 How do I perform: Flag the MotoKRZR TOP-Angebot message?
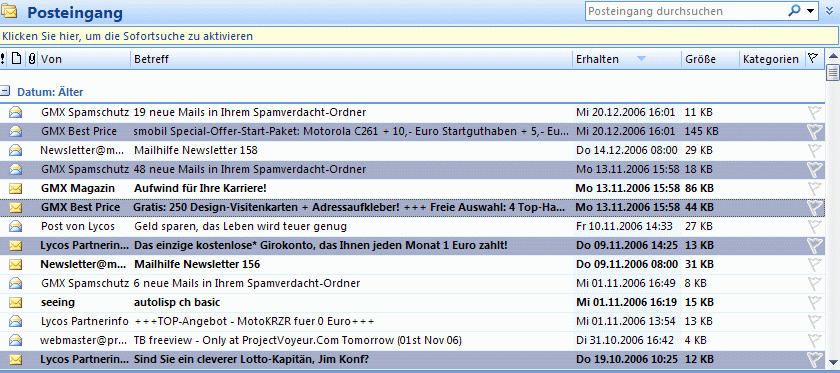click(x=814, y=321)
